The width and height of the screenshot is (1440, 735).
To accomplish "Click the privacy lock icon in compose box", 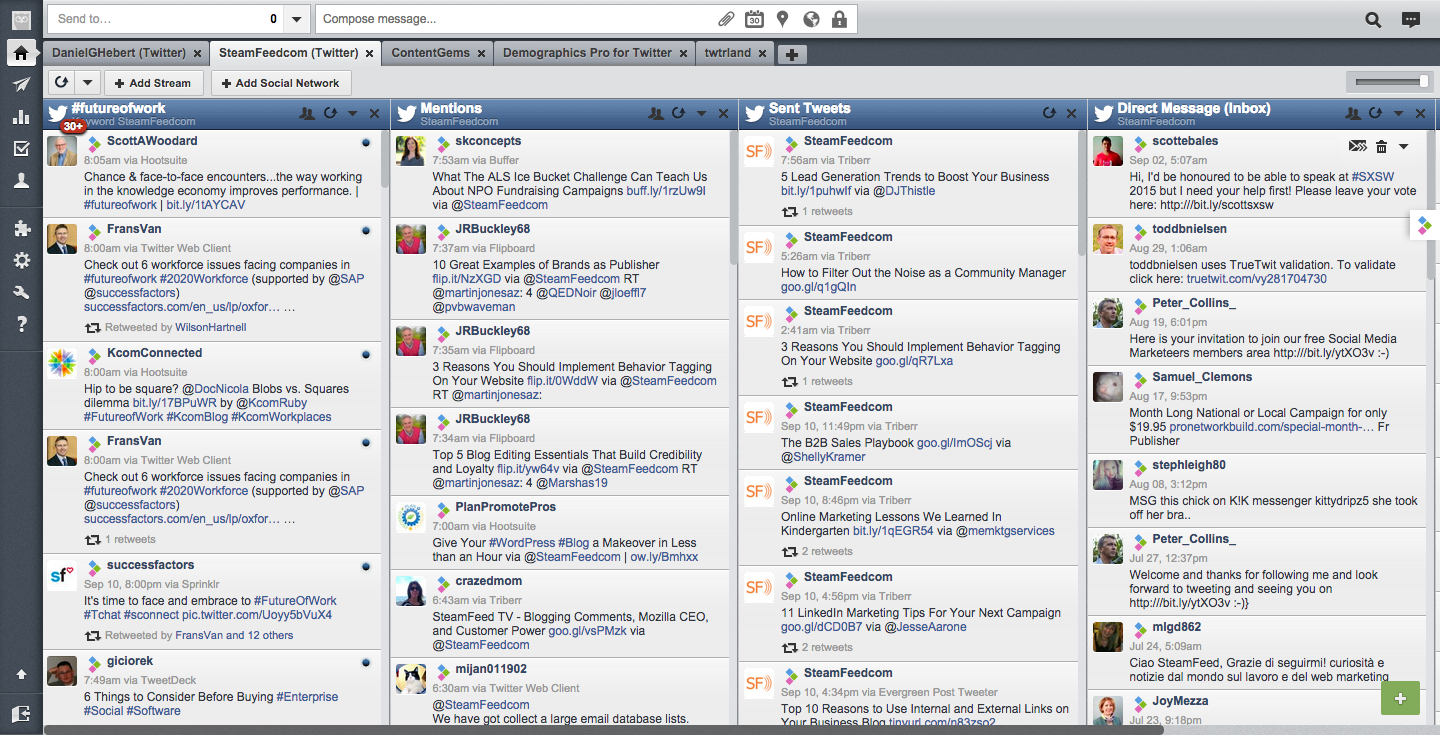I will click(x=838, y=19).
